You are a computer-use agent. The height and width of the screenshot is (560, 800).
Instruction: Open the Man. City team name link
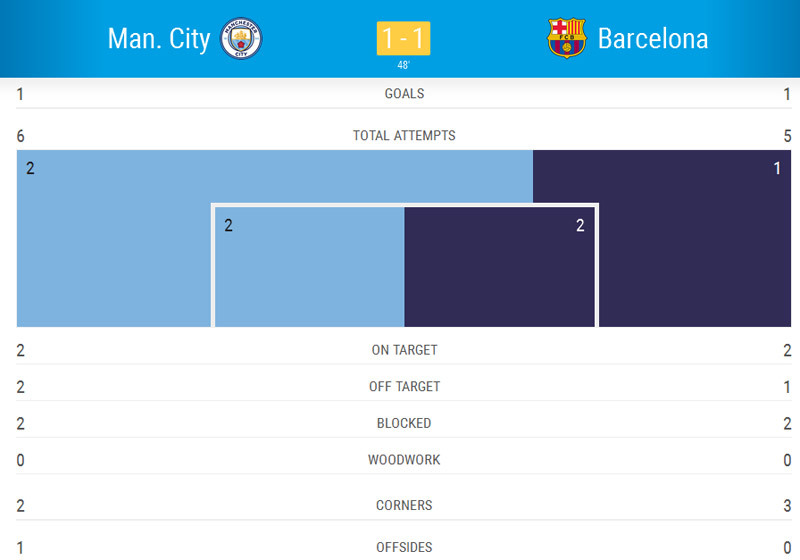(159, 39)
